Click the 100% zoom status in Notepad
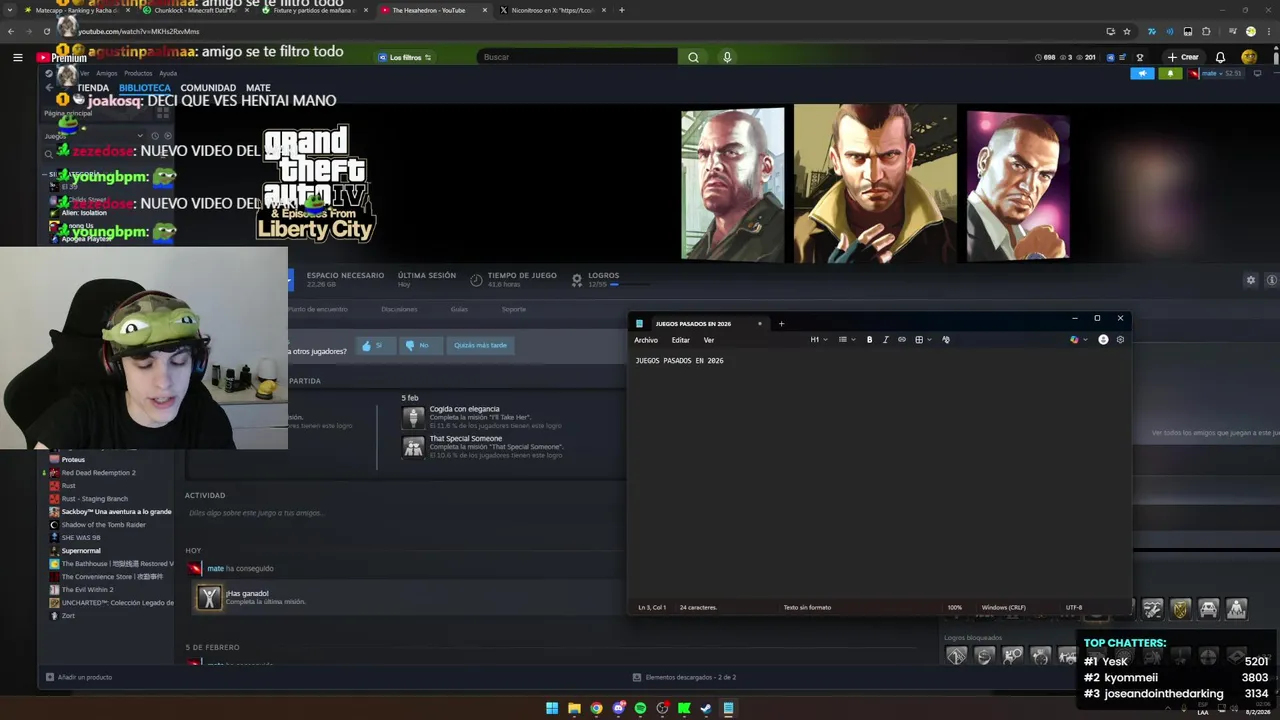Image resolution: width=1280 pixels, height=720 pixels. [954, 607]
